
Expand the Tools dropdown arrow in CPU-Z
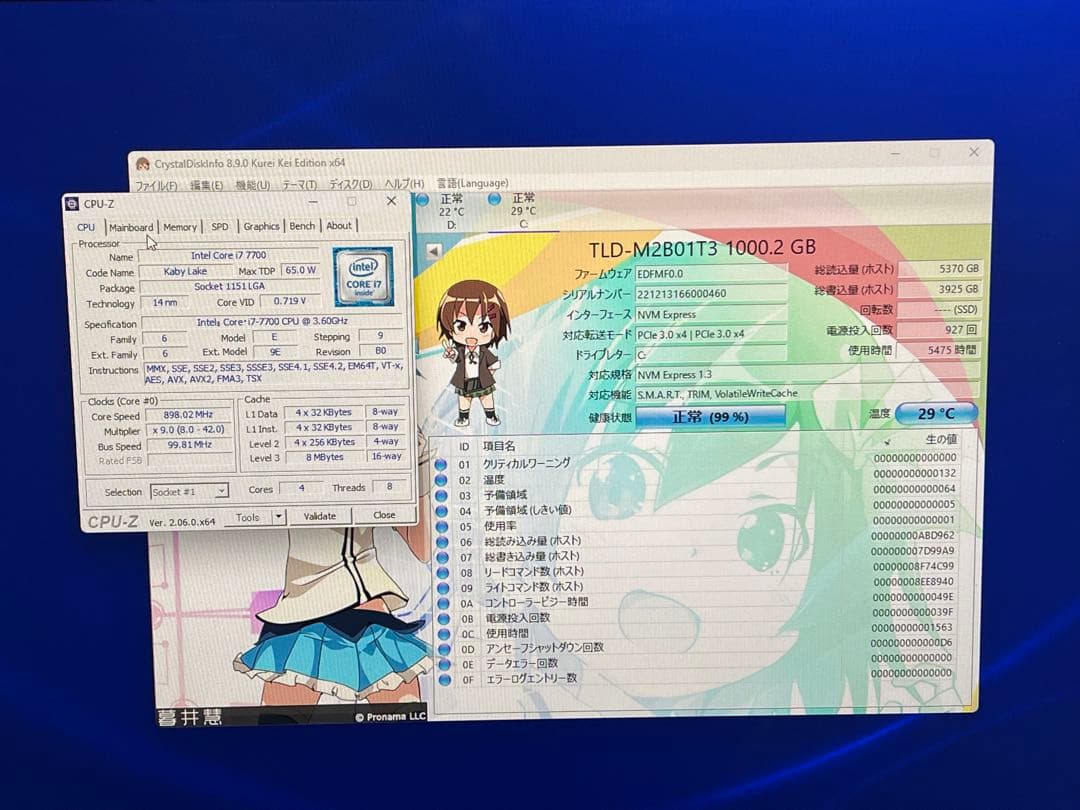click(279, 517)
